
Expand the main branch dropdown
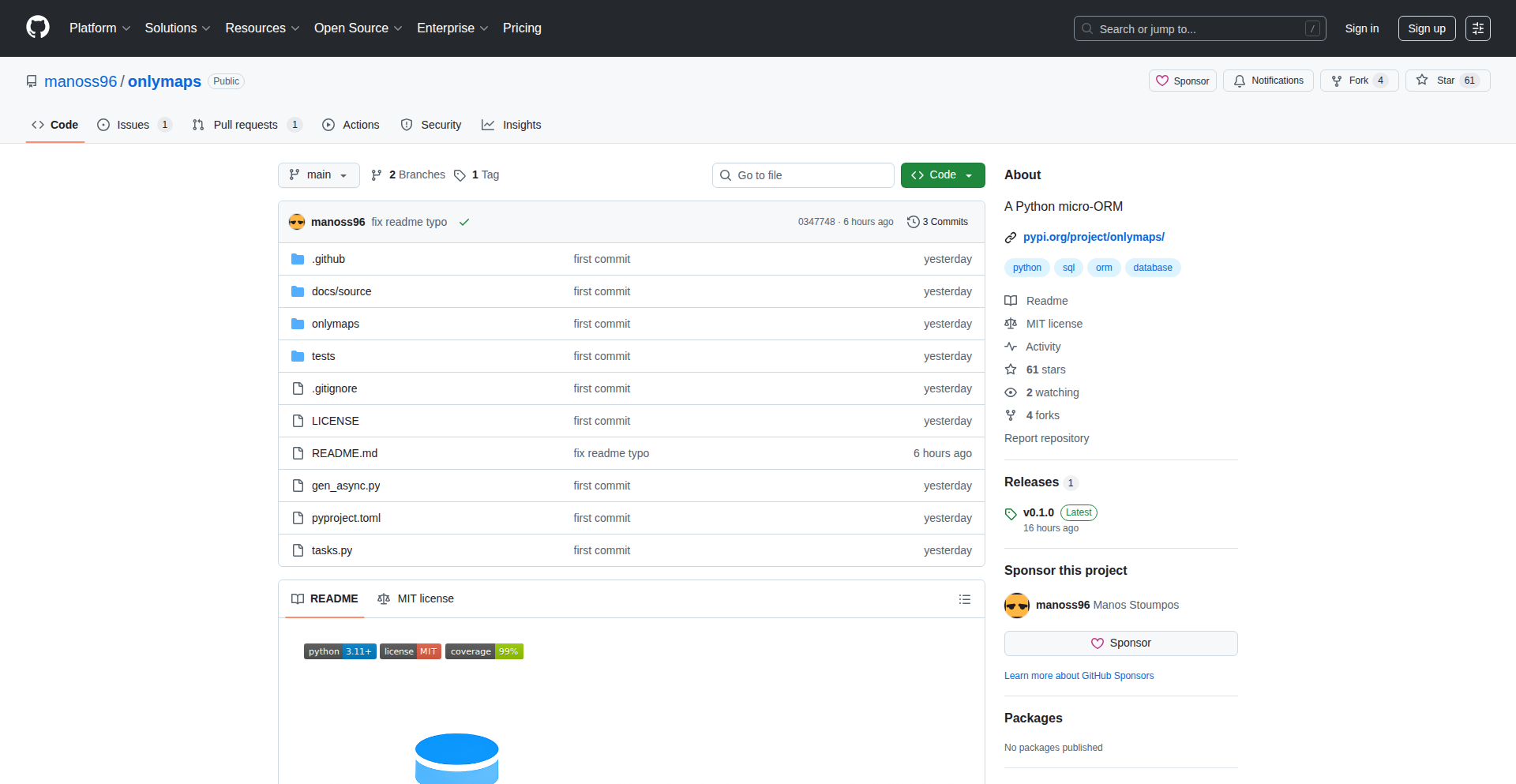(x=318, y=175)
